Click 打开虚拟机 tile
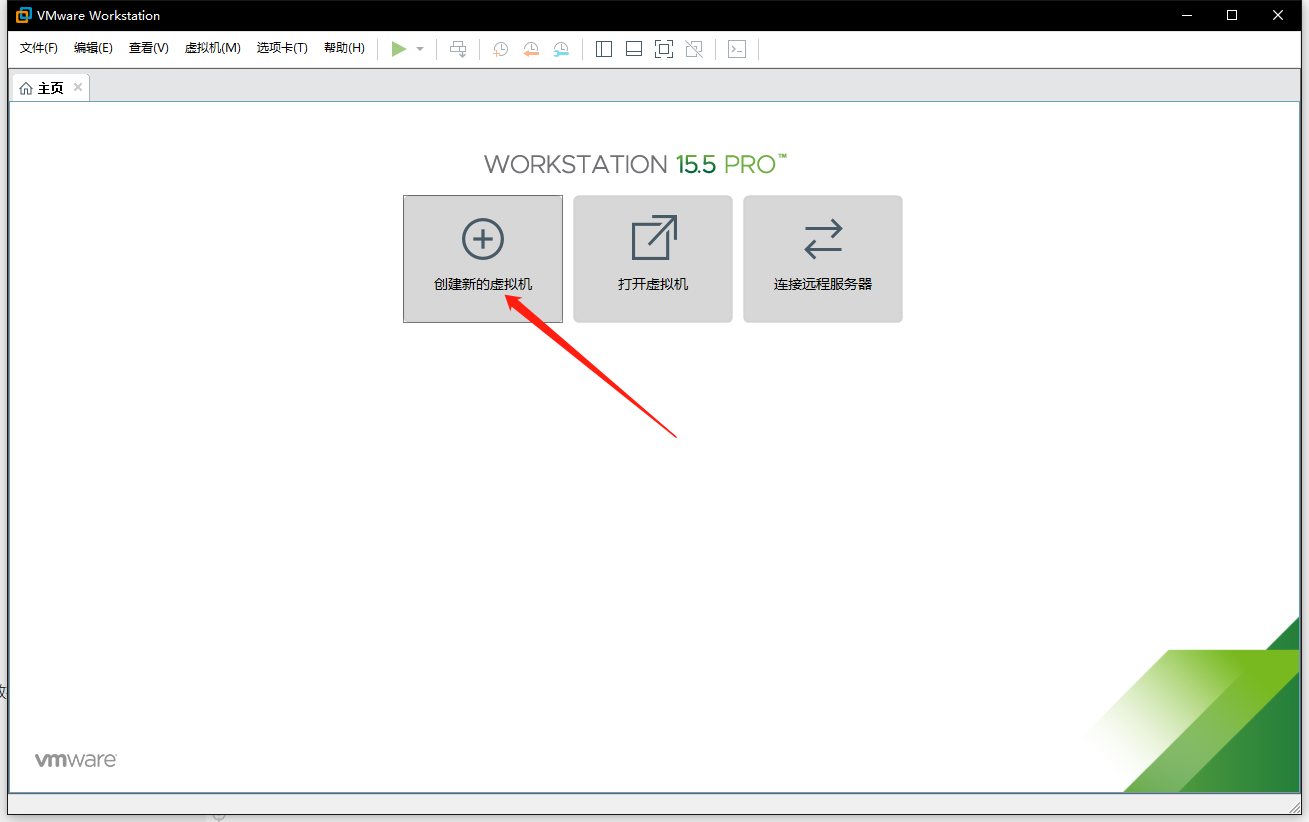 (x=653, y=259)
